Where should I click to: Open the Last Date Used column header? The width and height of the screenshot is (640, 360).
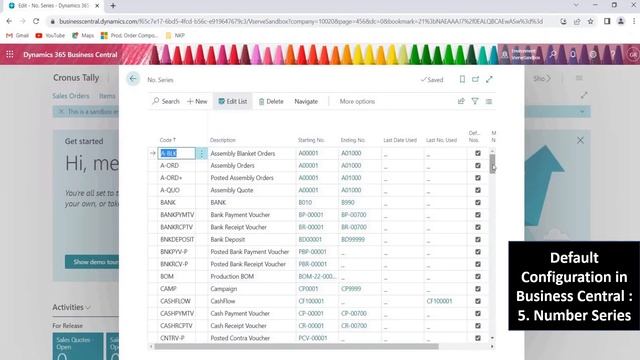coord(400,140)
